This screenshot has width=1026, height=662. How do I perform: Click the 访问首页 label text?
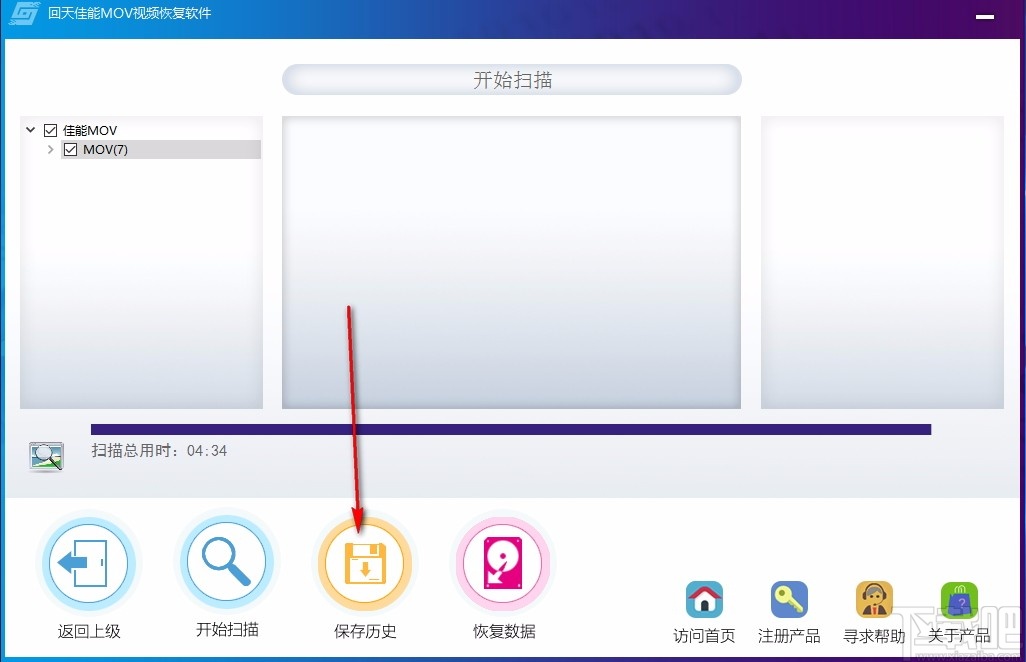pyautogui.click(x=704, y=636)
